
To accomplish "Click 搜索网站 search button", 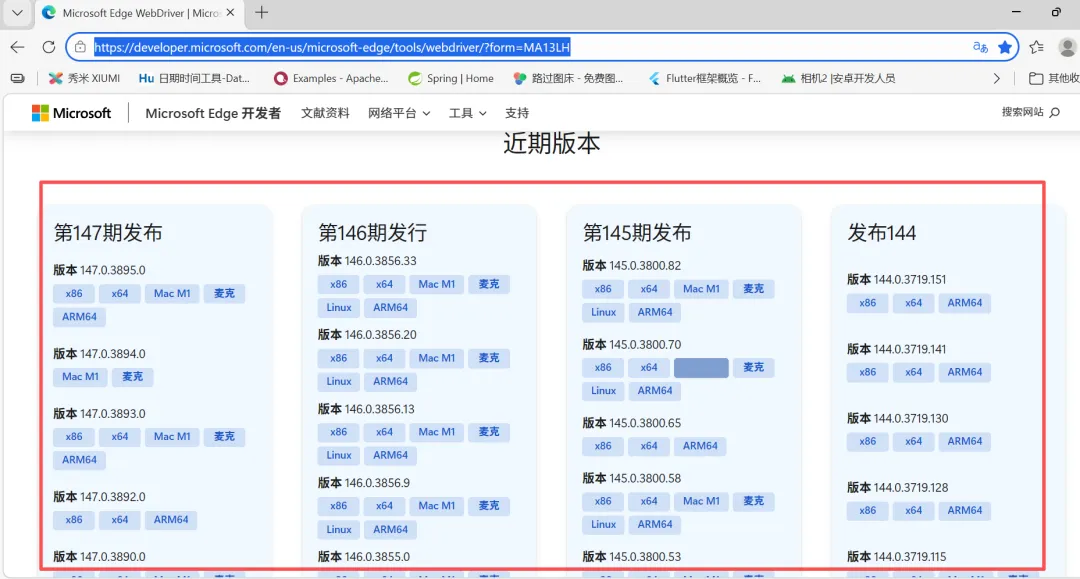I will pos(1030,112).
